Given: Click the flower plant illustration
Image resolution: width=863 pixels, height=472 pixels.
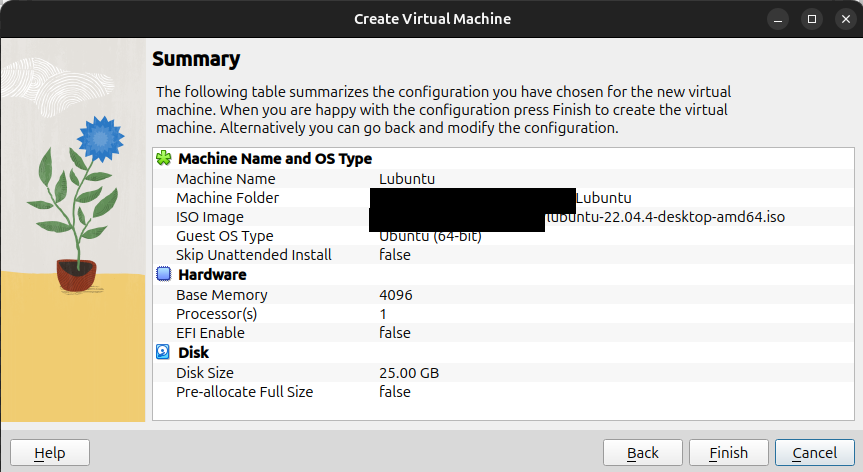Looking at the screenshot, I should [83, 202].
